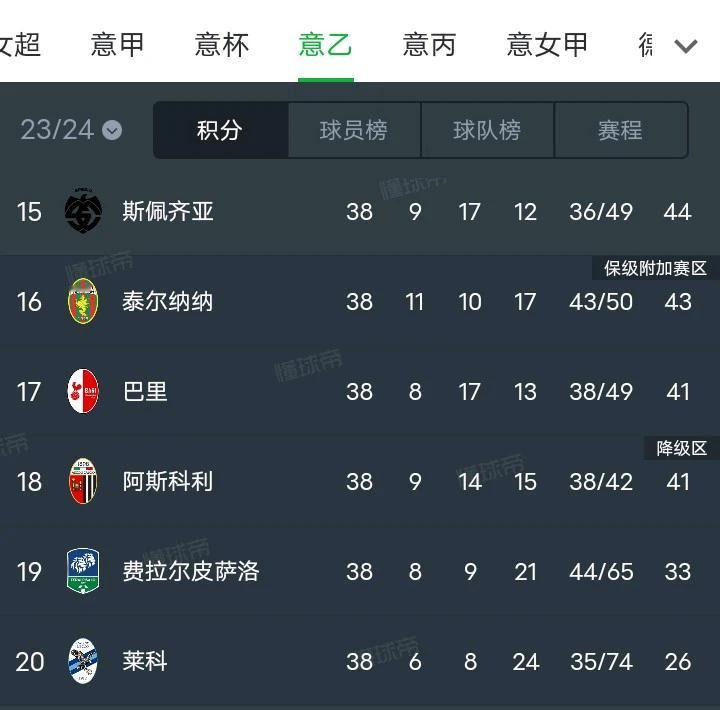
Task: Select the Bari club logo
Action: (83, 391)
